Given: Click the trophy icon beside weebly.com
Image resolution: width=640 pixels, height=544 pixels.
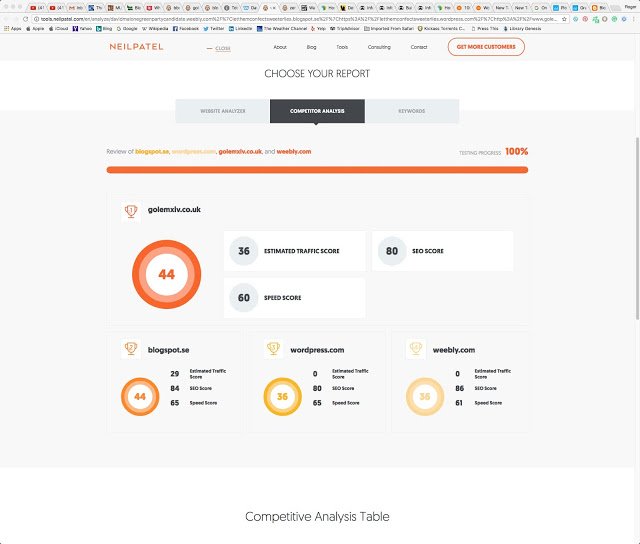Looking at the screenshot, I should [416, 349].
